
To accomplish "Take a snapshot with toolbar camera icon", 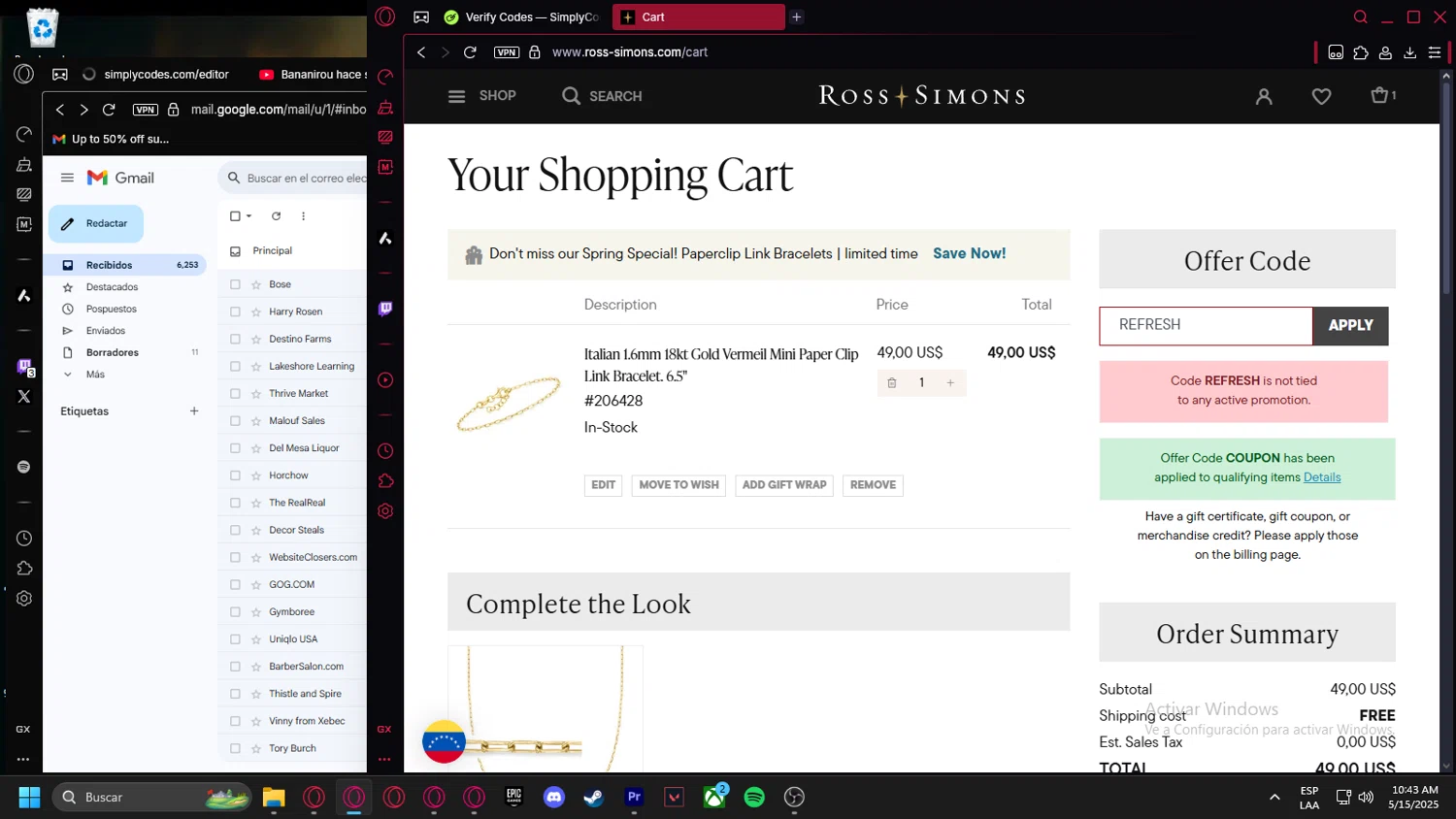I will (x=1336, y=52).
